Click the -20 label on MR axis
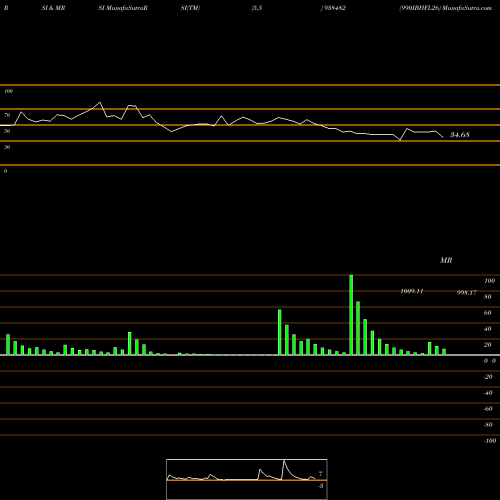The height and width of the screenshot is (500, 500). tap(488, 377)
